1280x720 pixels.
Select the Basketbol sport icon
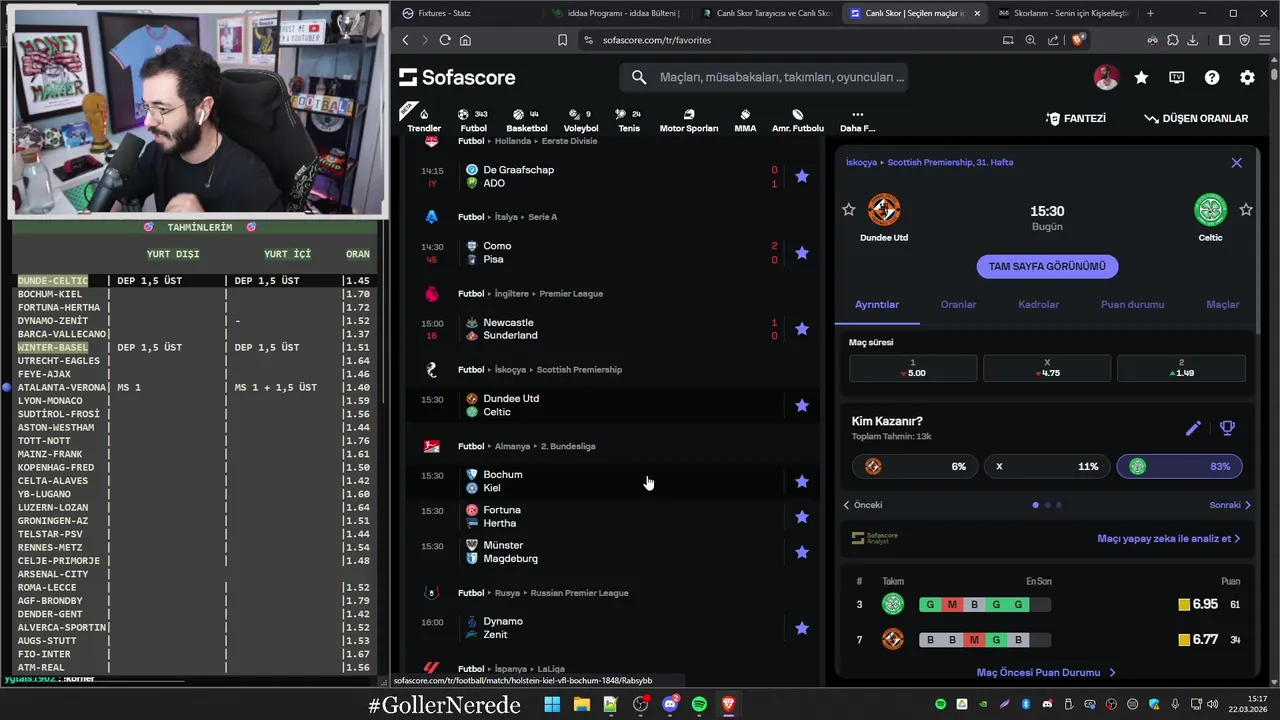(x=526, y=120)
